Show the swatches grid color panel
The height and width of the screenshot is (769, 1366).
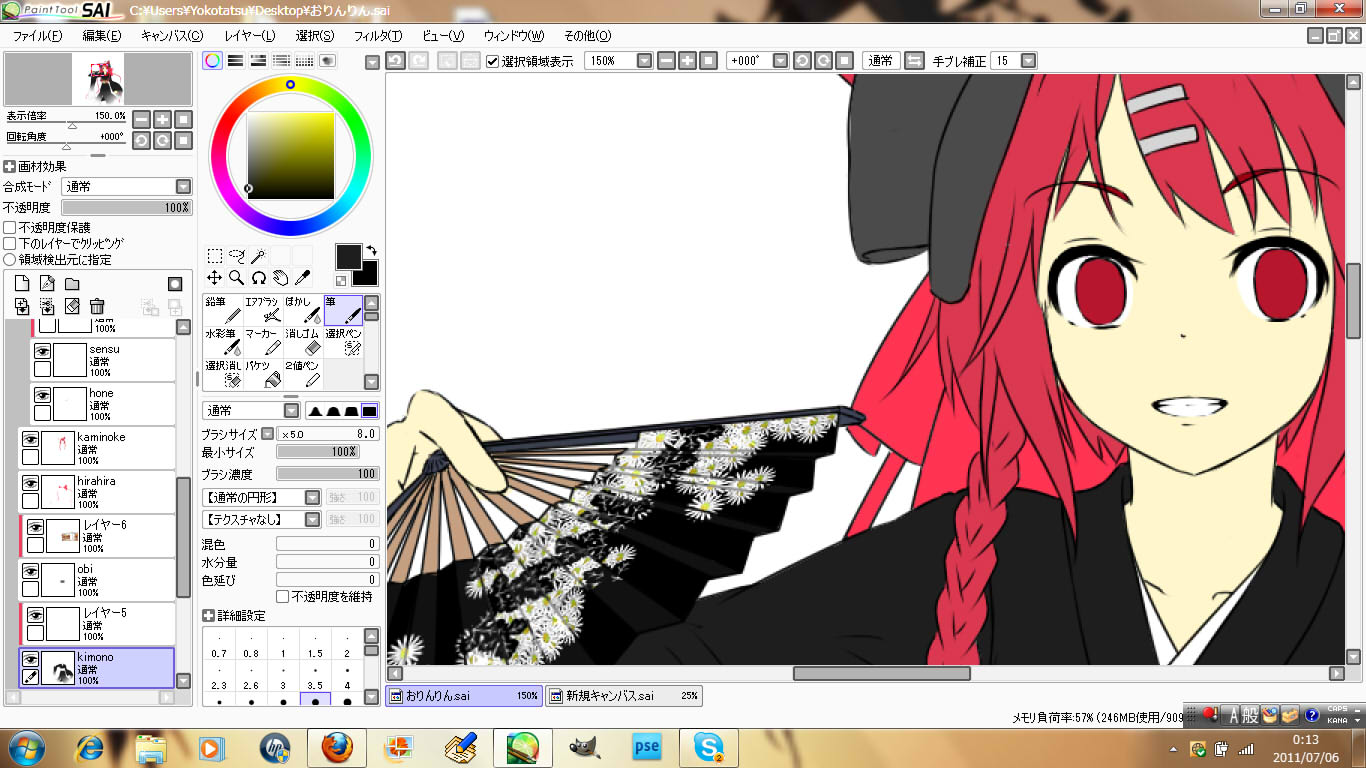click(305, 61)
